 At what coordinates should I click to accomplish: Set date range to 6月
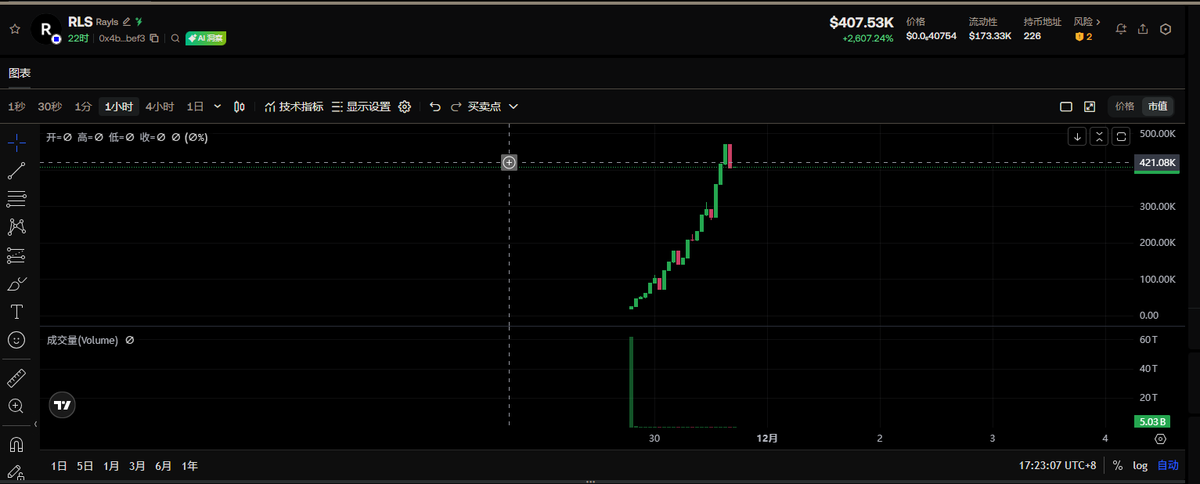tap(163, 466)
